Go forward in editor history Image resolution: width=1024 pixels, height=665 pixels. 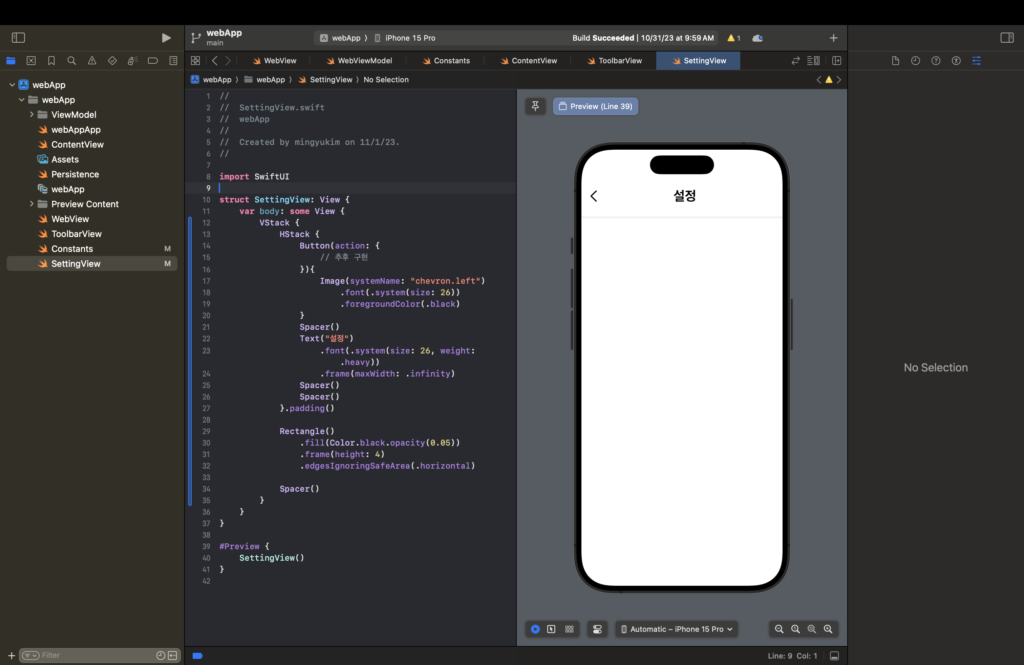(228, 61)
